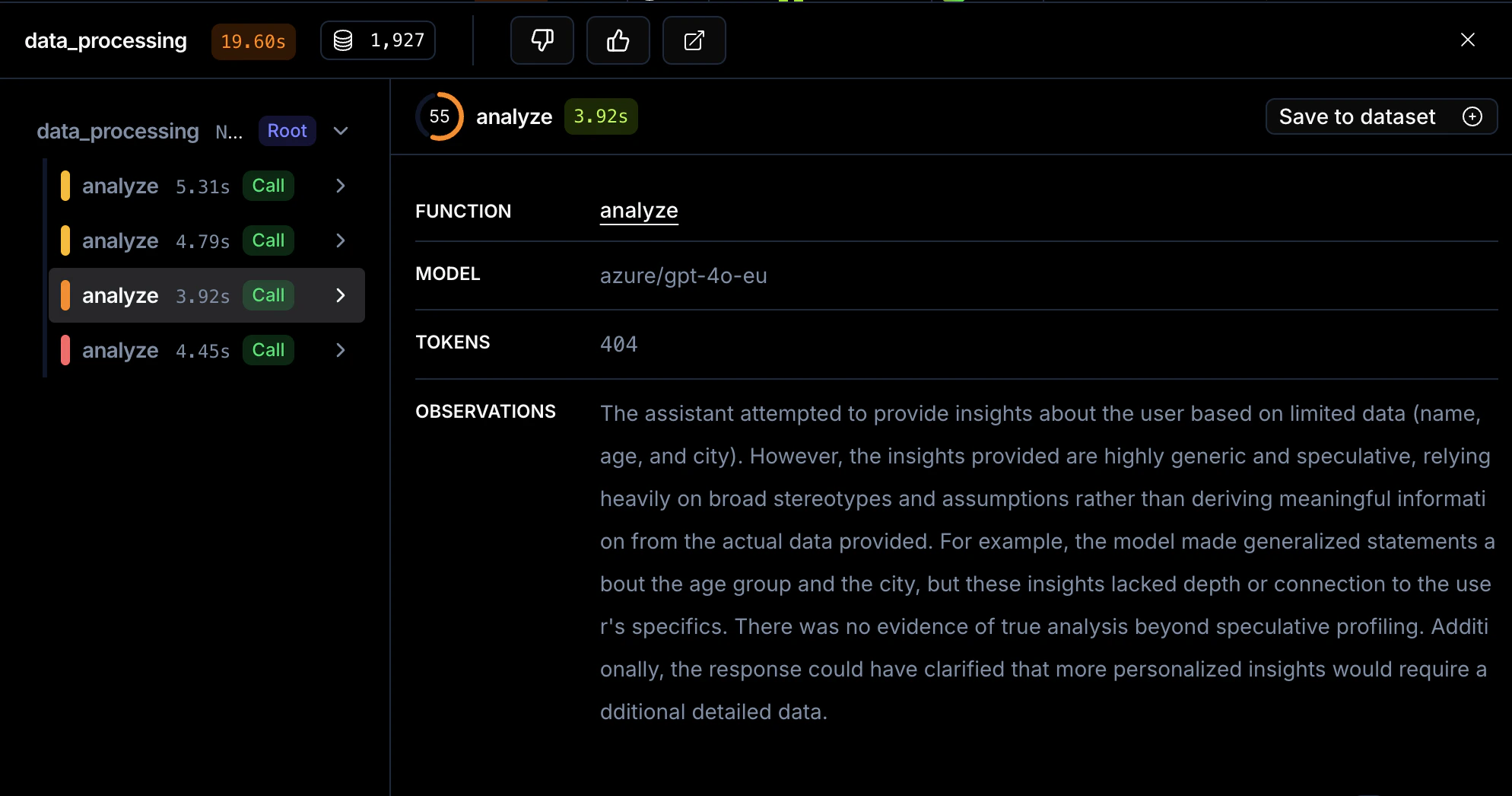This screenshot has width=1512, height=796.
Task: Open the analyze function link
Action: (639, 211)
